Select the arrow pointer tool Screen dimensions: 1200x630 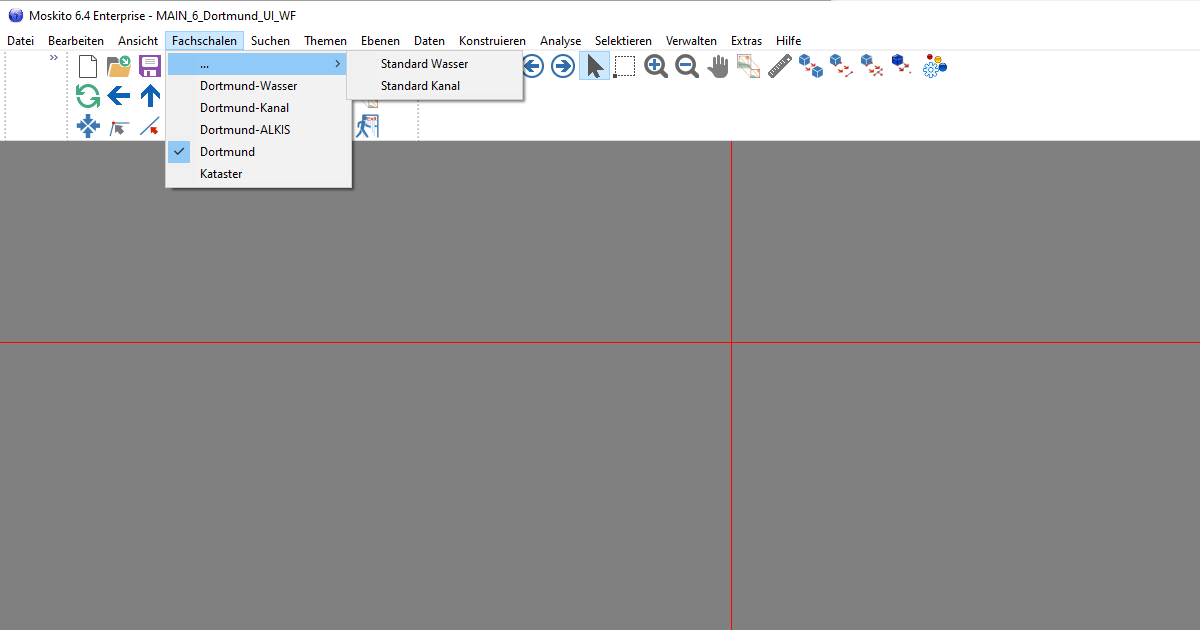[594, 67]
